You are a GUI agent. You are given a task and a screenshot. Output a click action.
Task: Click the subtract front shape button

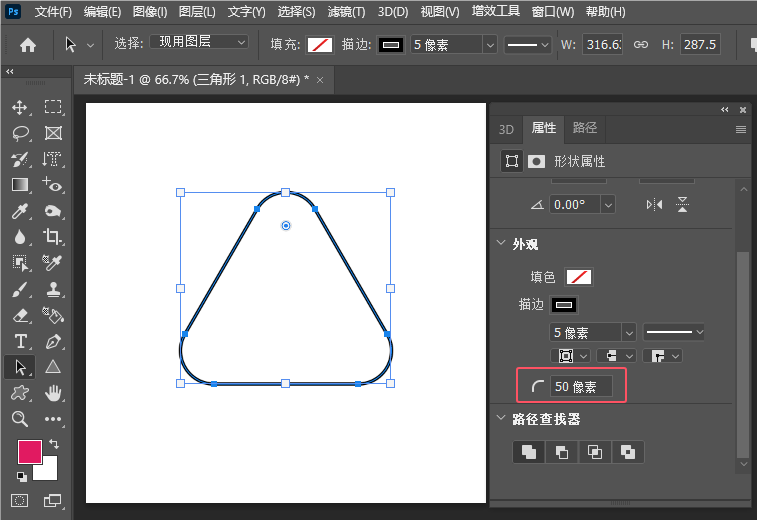pos(562,452)
